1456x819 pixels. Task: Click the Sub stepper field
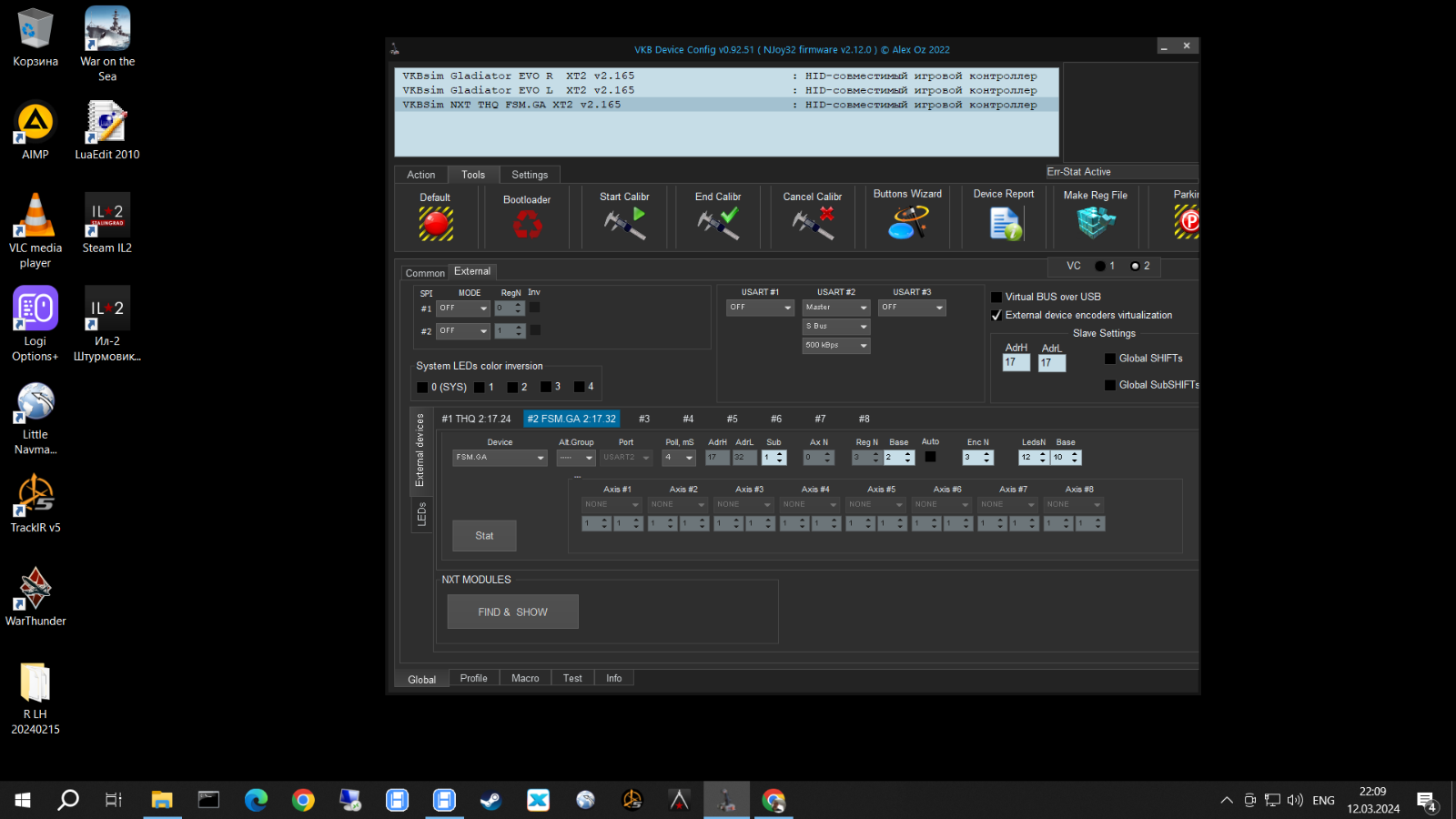[x=773, y=458]
